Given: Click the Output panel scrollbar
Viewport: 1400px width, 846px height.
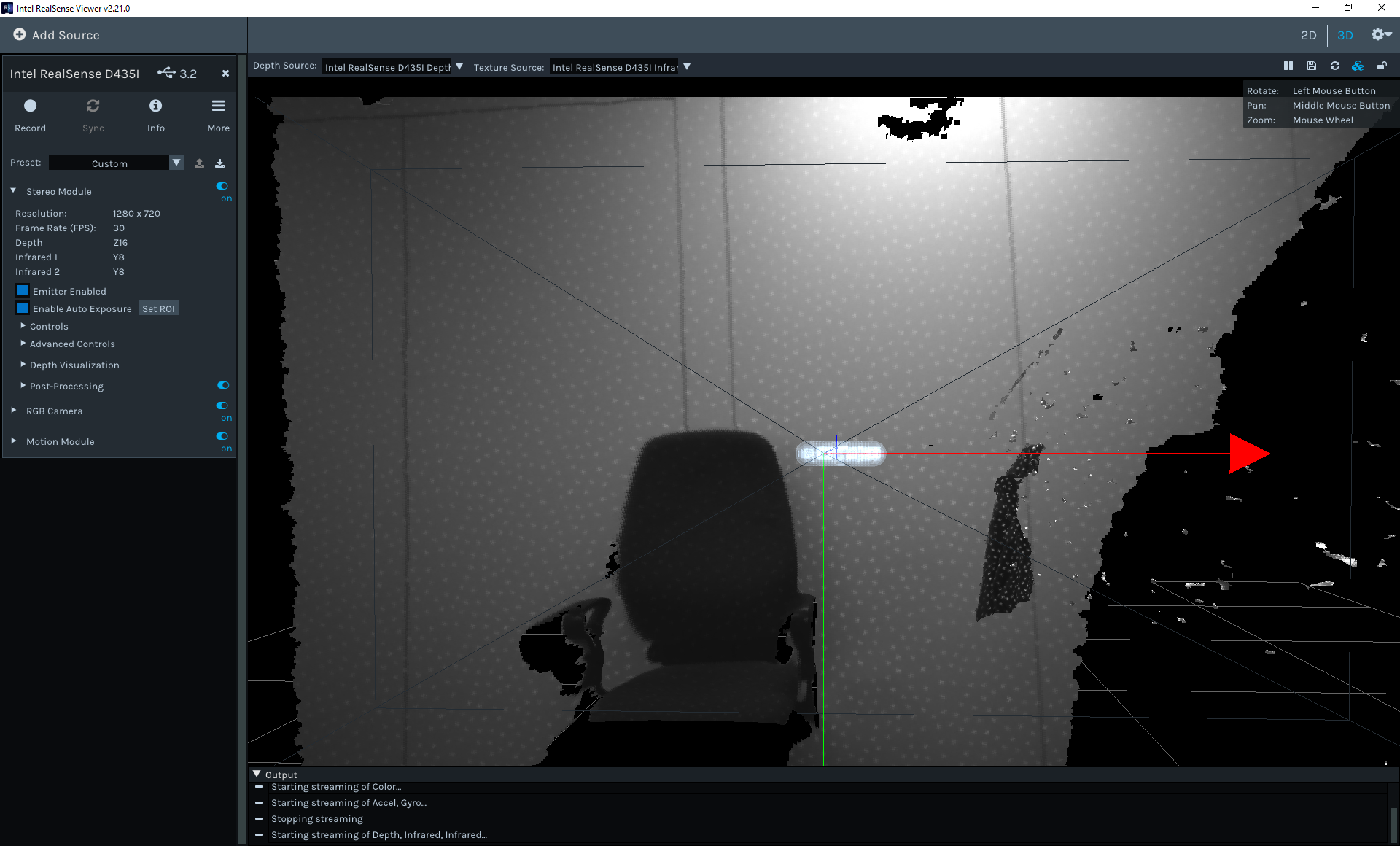Looking at the screenshot, I should coord(1394,826).
